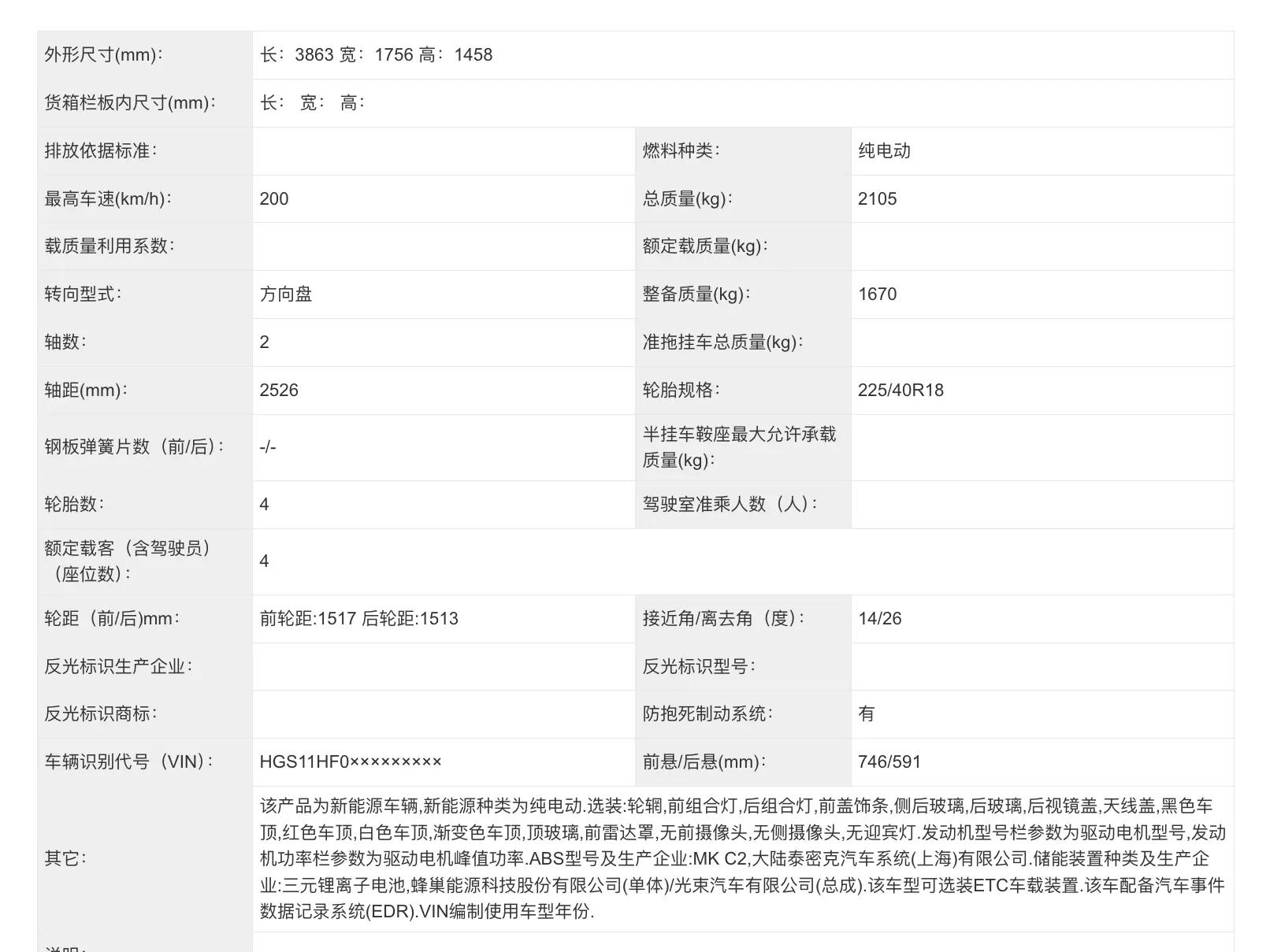Click the 钢板弹簧片数（前/后） label
The height and width of the screenshot is (952, 1270).
[x=135, y=447]
